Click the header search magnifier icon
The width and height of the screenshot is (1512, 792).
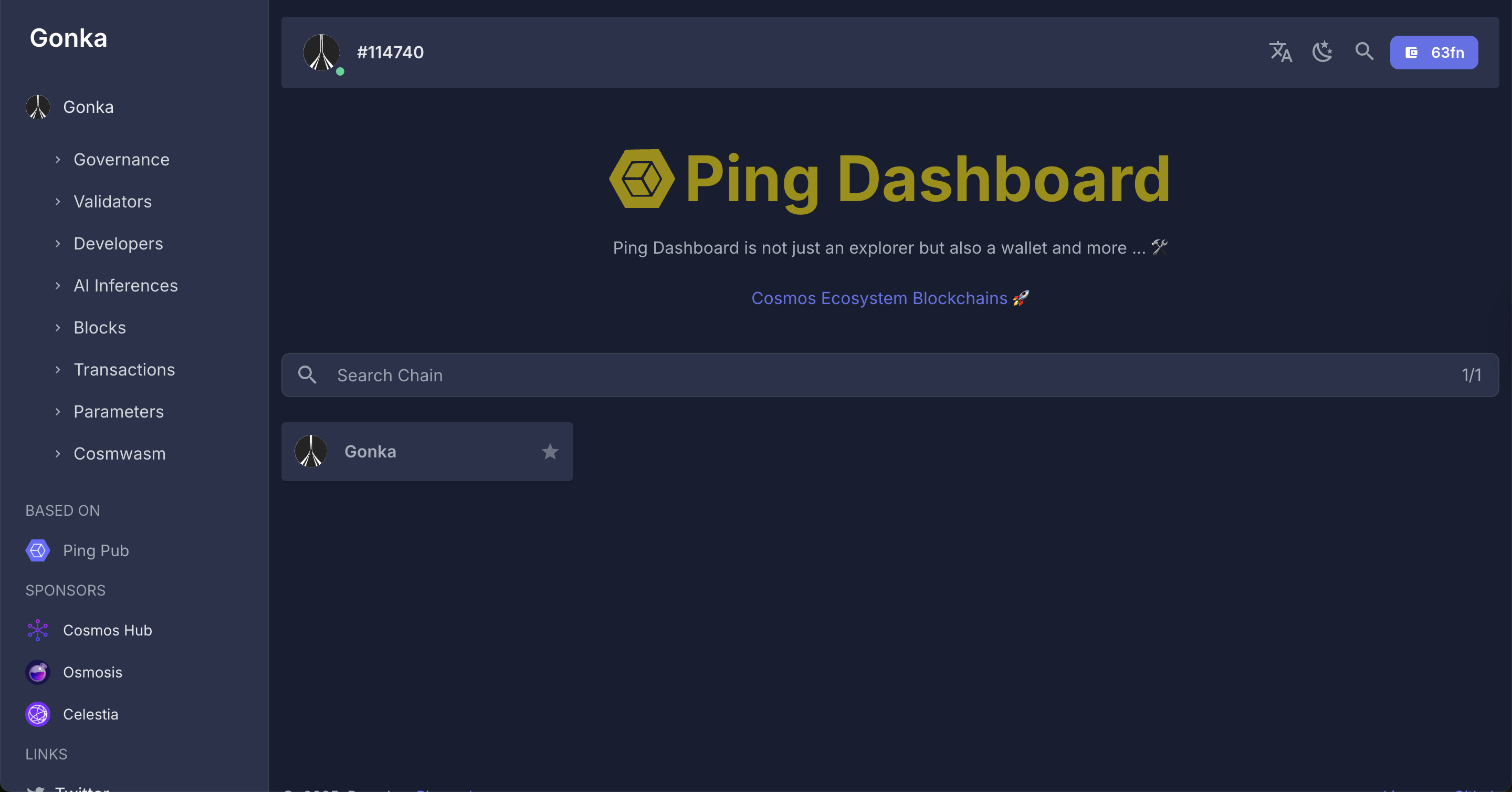point(1364,51)
